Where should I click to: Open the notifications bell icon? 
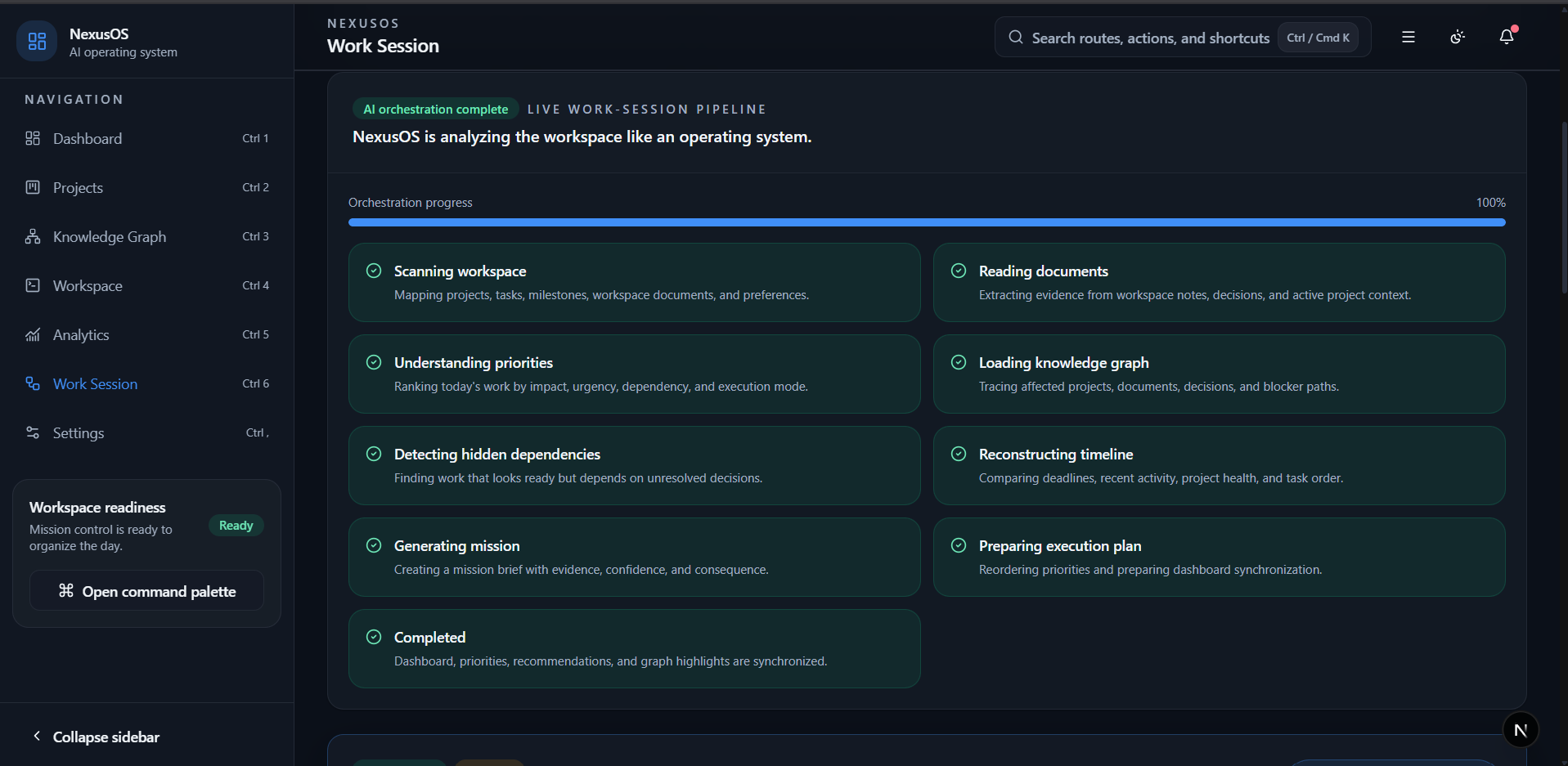point(1507,37)
